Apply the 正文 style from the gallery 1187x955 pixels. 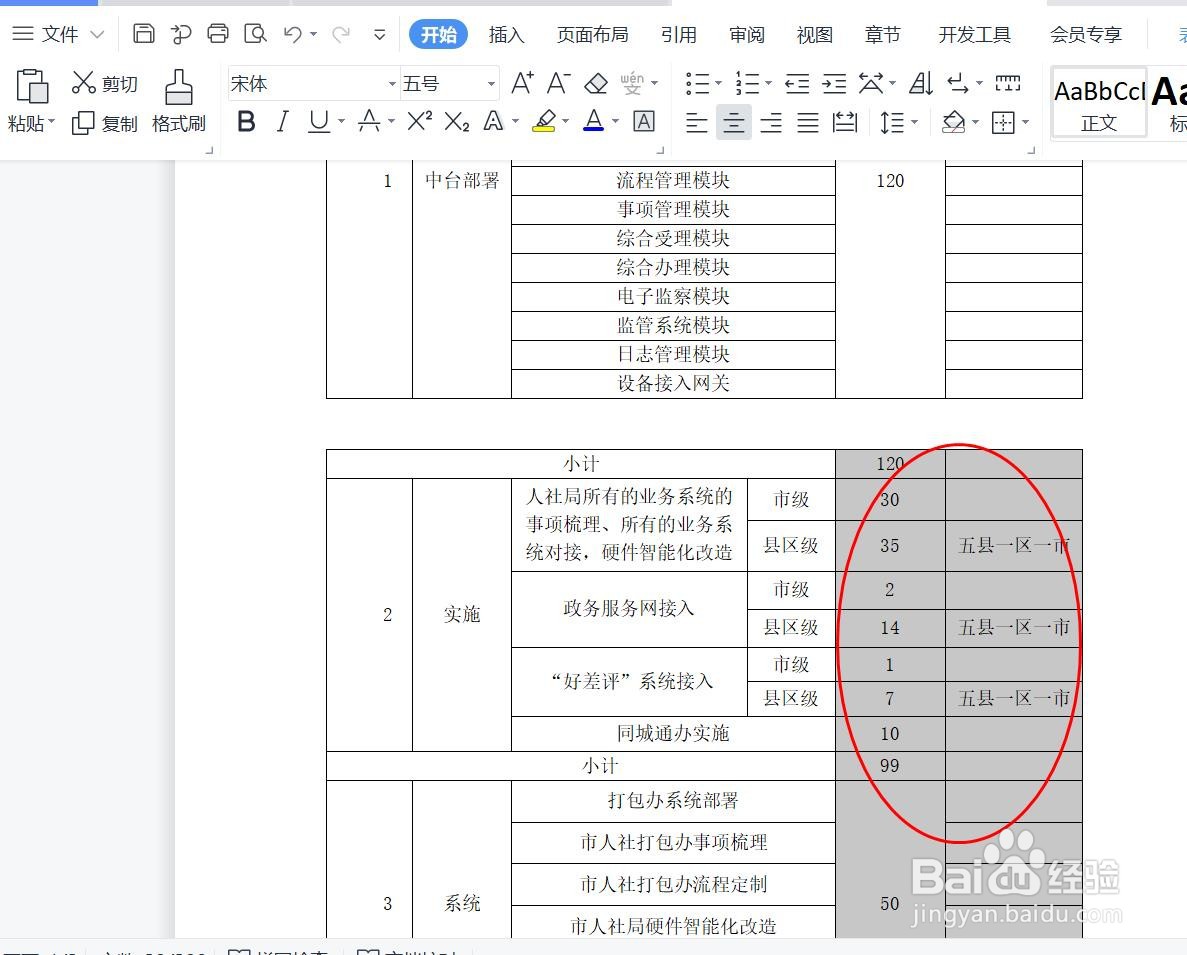click(1098, 100)
